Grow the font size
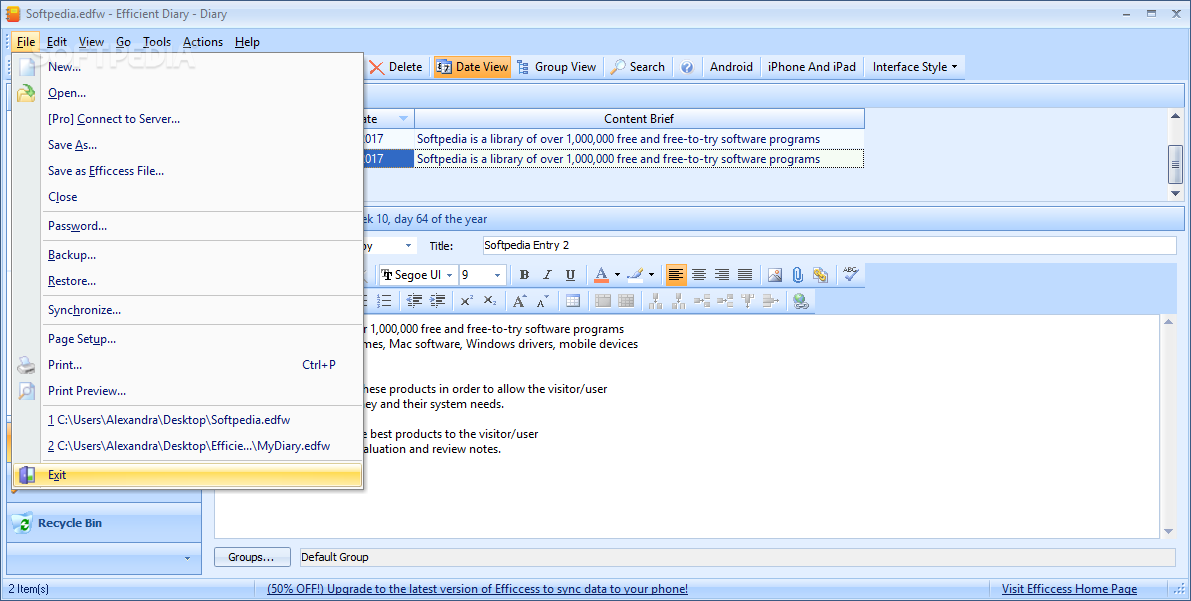Screen dimensions: 1191x601 coord(520,301)
